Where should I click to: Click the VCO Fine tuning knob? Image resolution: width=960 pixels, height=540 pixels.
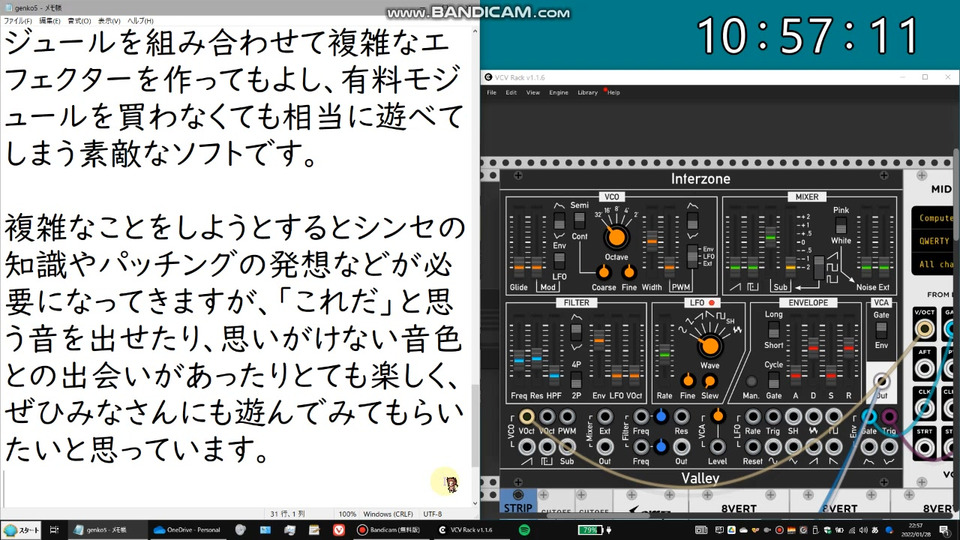click(629, 272)
